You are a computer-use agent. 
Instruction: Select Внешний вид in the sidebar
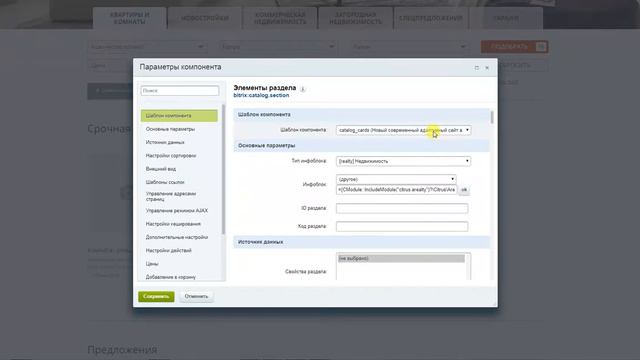pos(161,169)
